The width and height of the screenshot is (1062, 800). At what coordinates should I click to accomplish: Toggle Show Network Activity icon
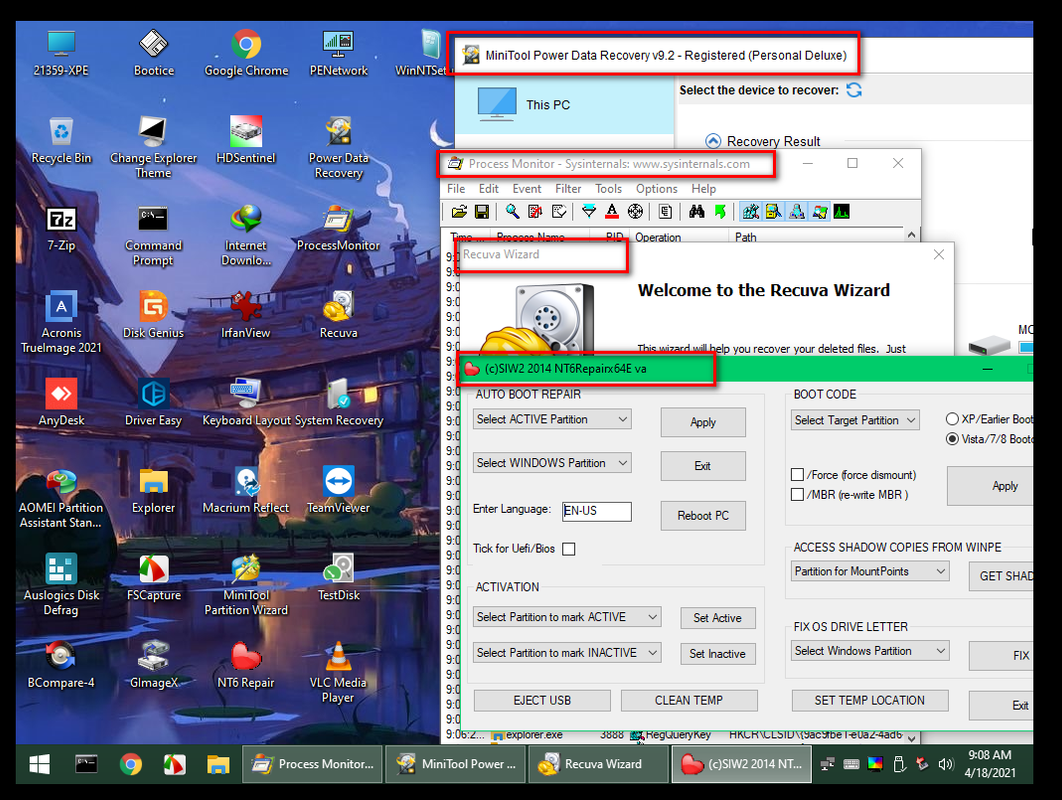click(x=796, y=212)
